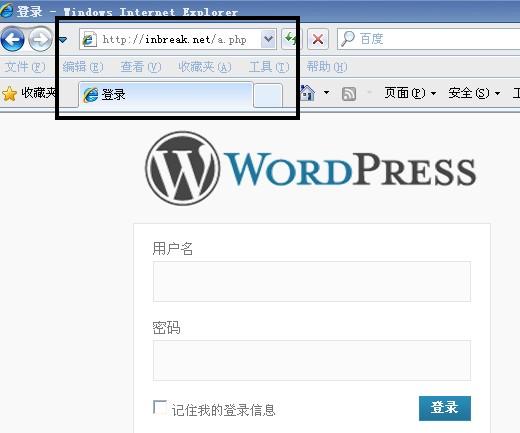The width and height of the screenshot is (520, 433).
Task: Click the 密码 password input field
Action: coord(312,360)
